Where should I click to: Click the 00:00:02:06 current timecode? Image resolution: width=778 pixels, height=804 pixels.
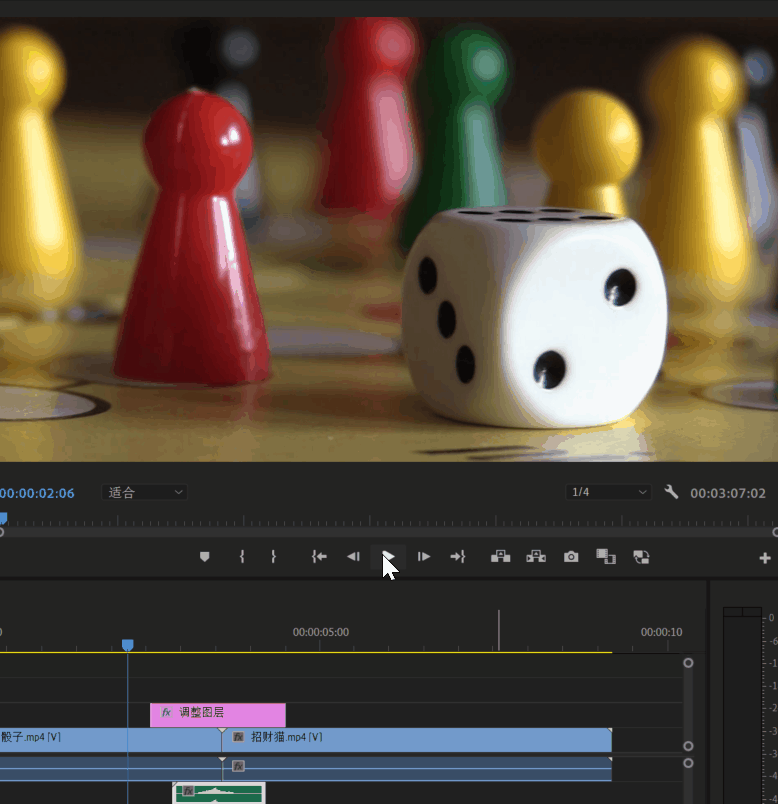click(37, 493)
